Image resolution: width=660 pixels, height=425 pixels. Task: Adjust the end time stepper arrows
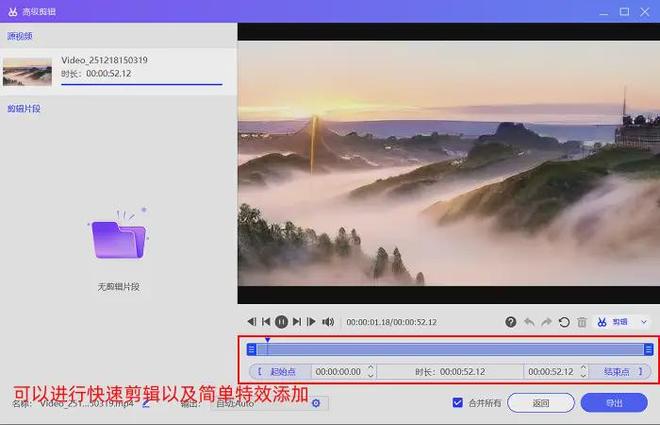click(x=583, y=371)
